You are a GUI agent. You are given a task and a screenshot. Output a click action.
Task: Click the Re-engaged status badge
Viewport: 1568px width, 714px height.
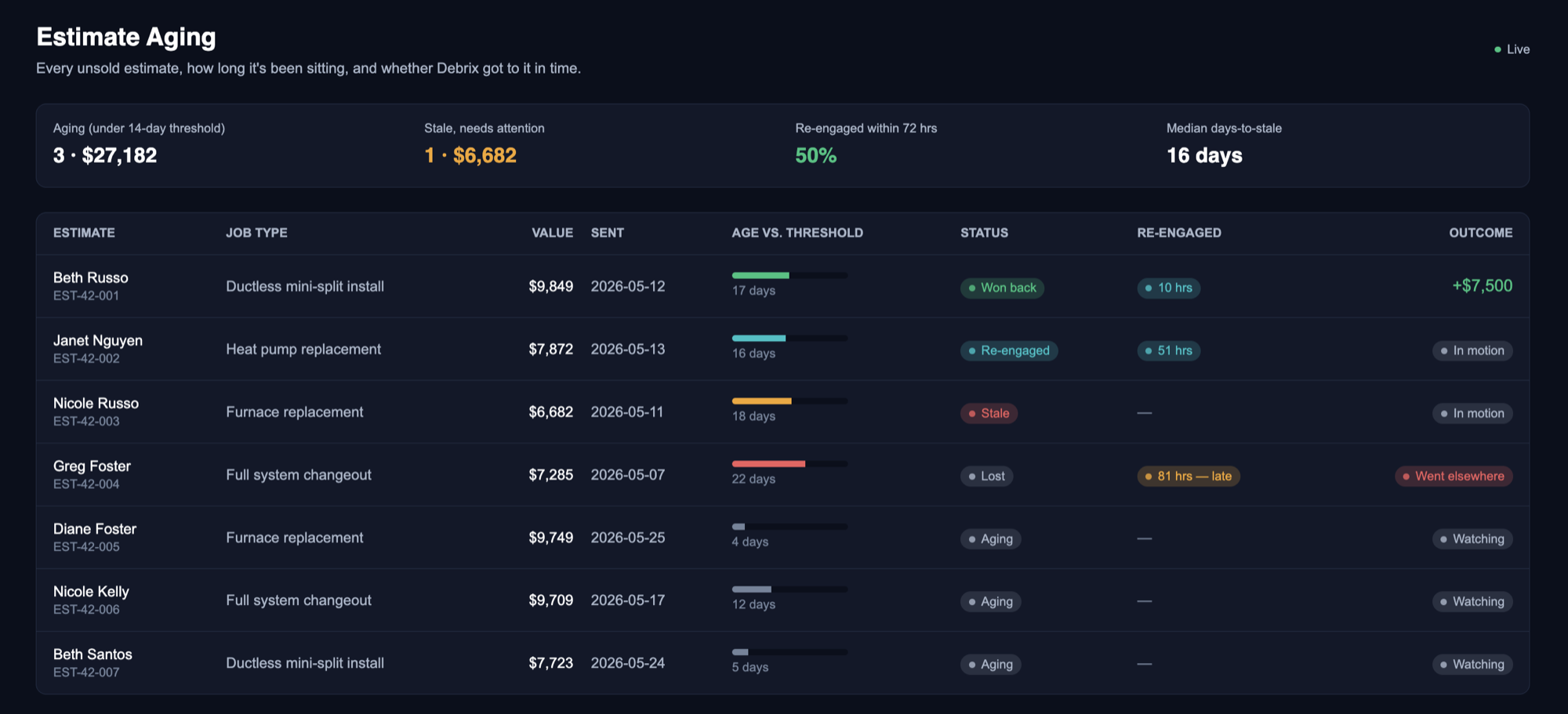click(x=1009, y=350)
